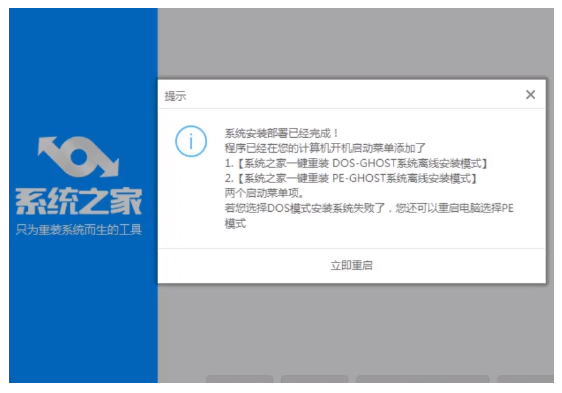Click the blue info icon in the dialog
The width and height of the screenshot is (562, 393).
point(191,141)
